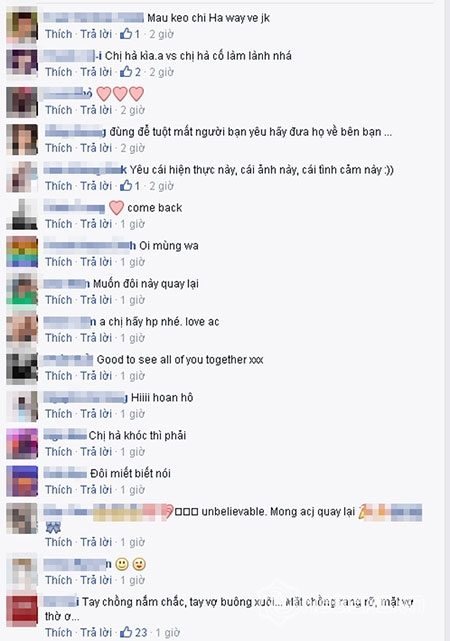Image resolution: width=450 pixels, height=641 pixels.
Task: Click 'Trả lời' under 'Đôi miết biết nói'
Action: (x=96, y=490)
